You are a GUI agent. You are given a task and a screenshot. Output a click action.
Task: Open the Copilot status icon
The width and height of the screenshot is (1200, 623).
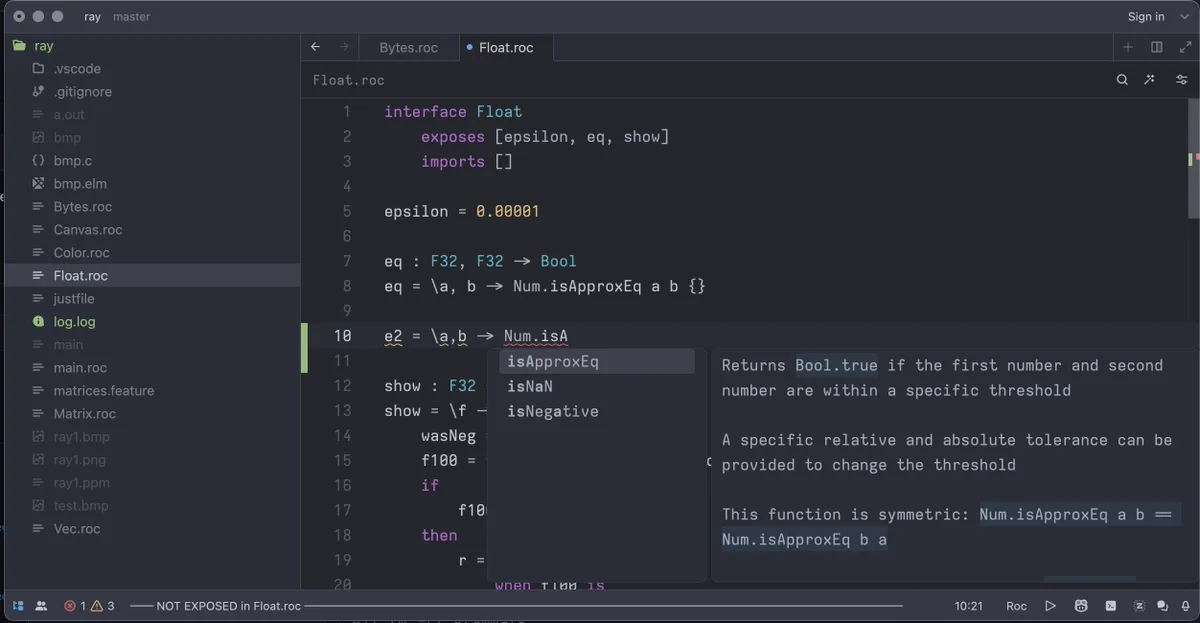pyautogui.click(x=1081, y=606)
